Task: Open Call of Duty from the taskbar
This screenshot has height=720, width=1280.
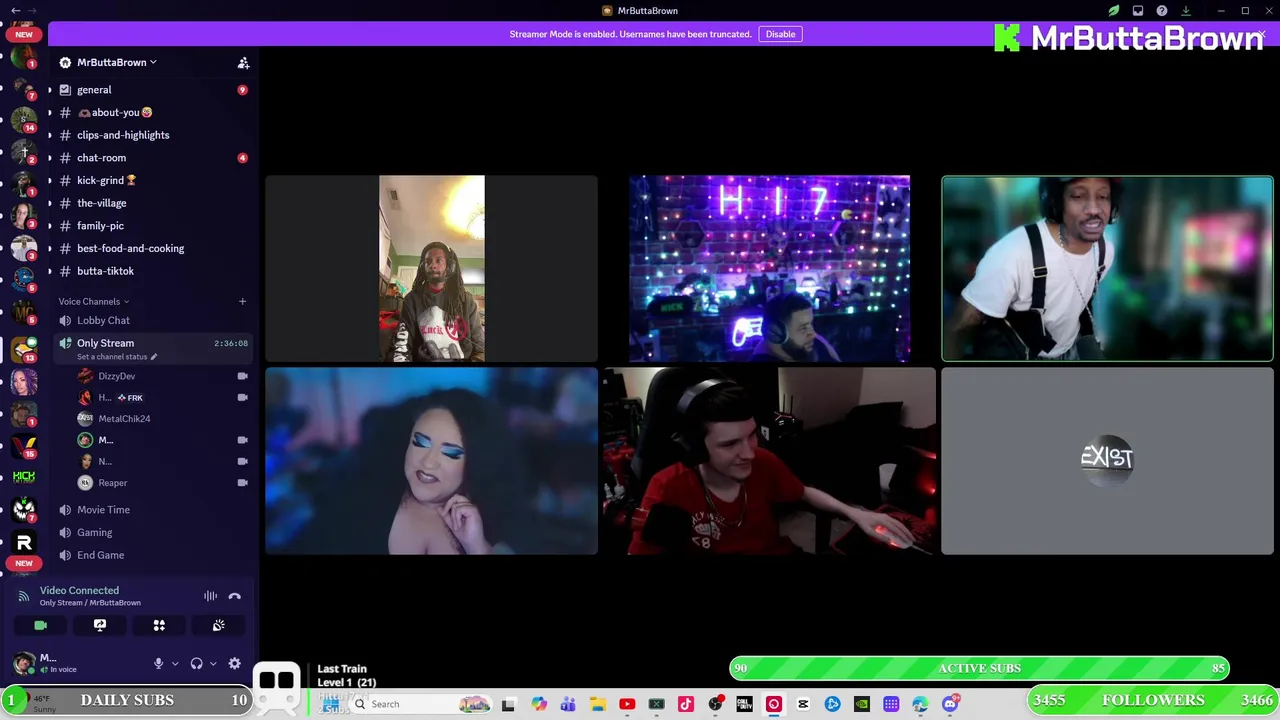Action: point(744,704)
